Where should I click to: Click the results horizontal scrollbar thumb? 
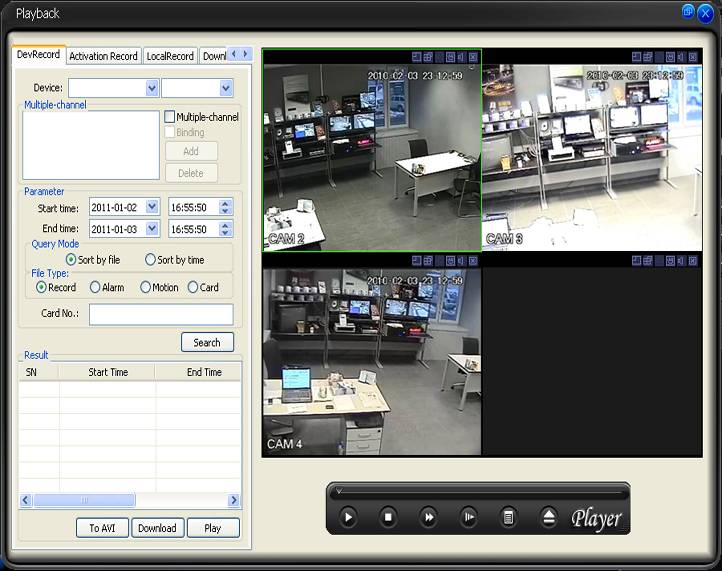85,500
